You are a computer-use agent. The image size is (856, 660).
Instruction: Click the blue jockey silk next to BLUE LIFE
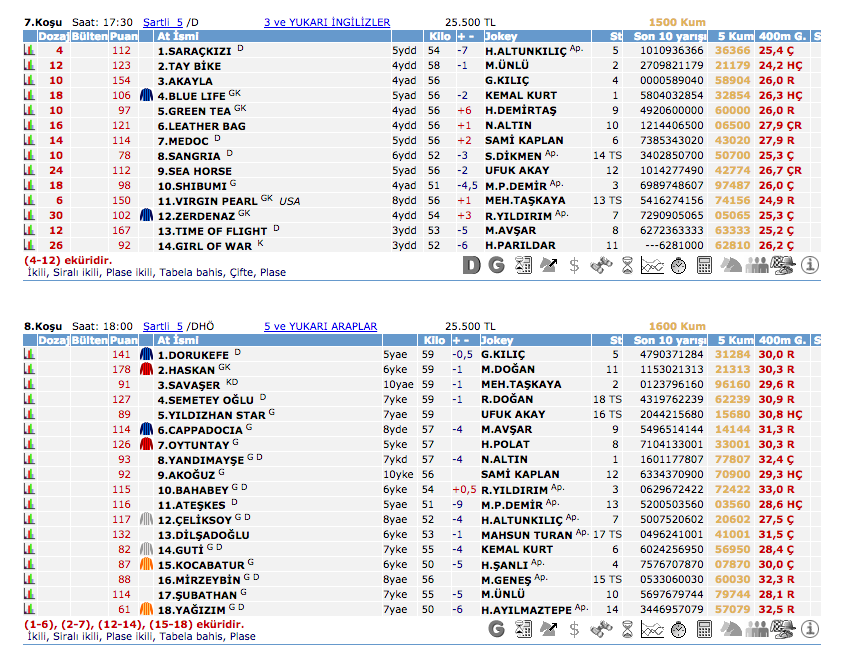point(146,96)
